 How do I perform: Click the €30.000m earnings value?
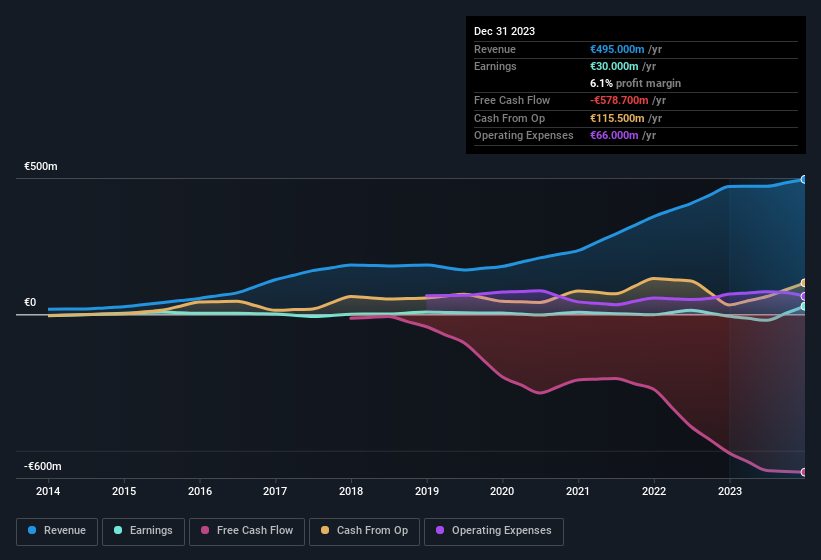614,66
